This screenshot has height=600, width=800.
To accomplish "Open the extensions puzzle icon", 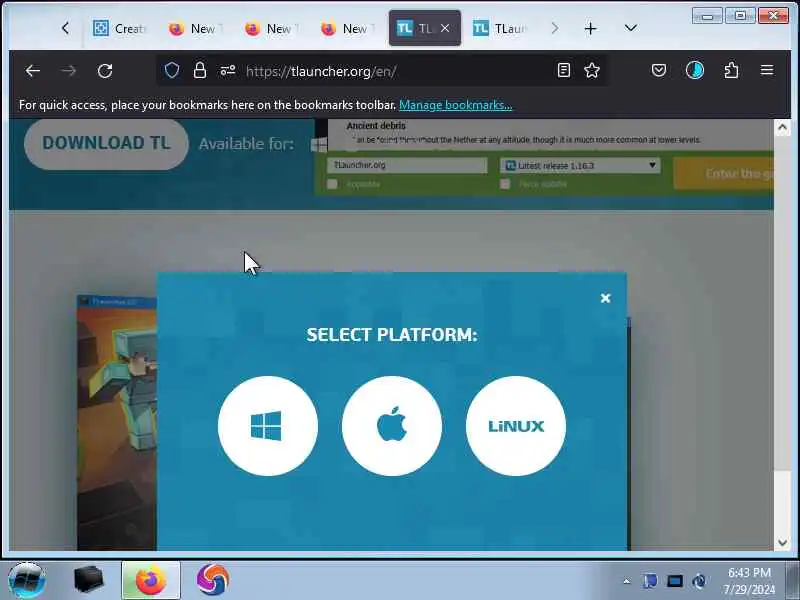I will pos(731,70).
